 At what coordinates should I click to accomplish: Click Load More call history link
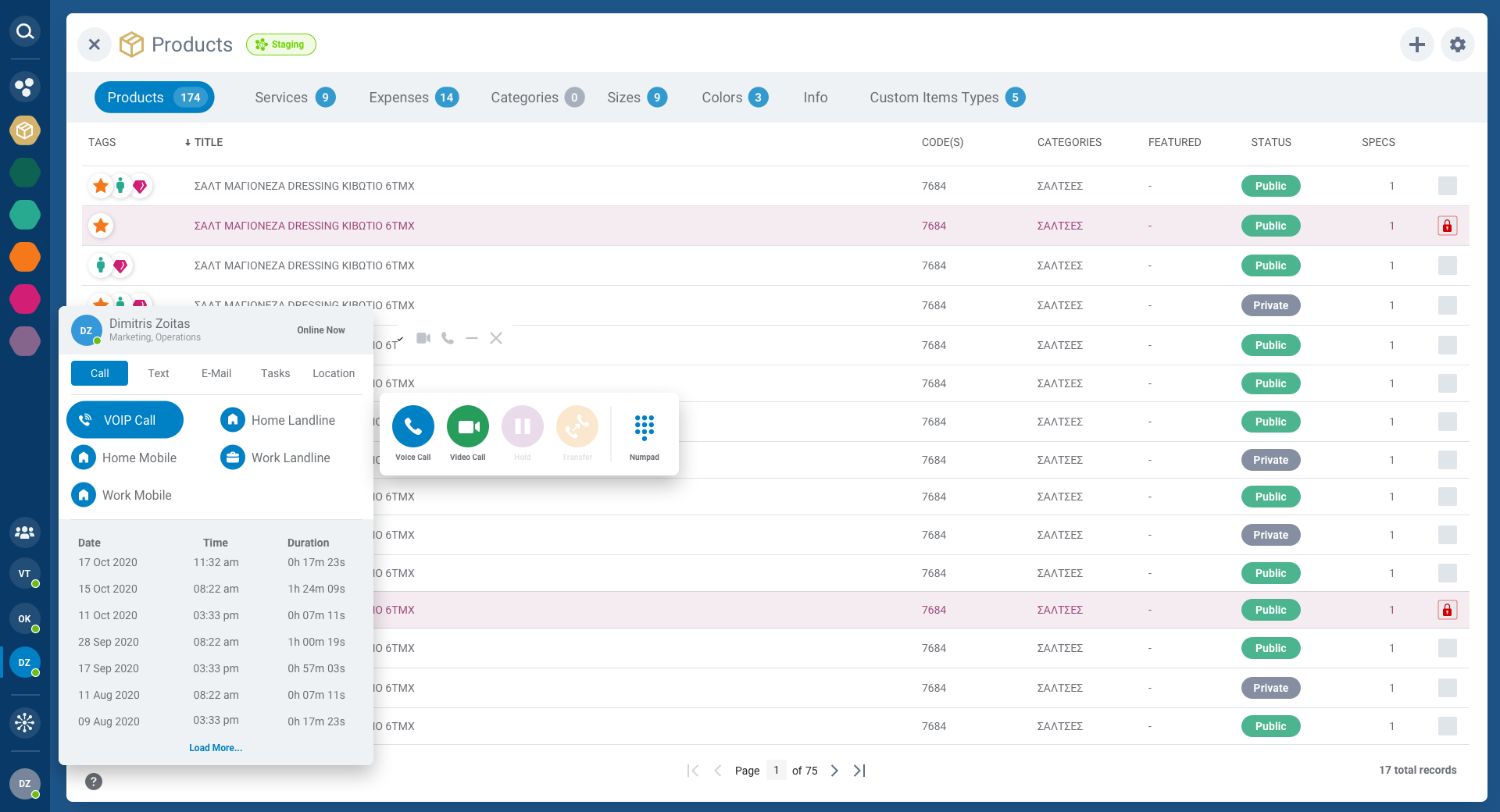(216, 748)
